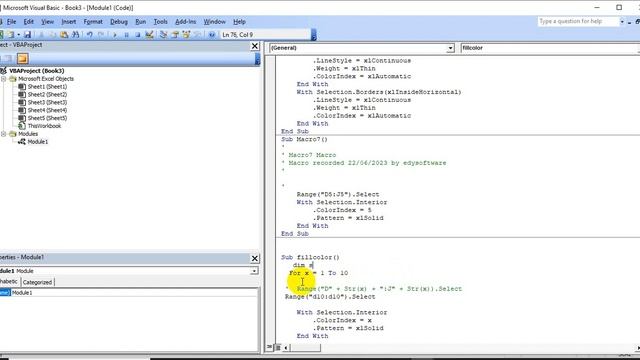Toggle Design Mode icon
Viewport: 640px width, 360px height.
coord(149,35)
